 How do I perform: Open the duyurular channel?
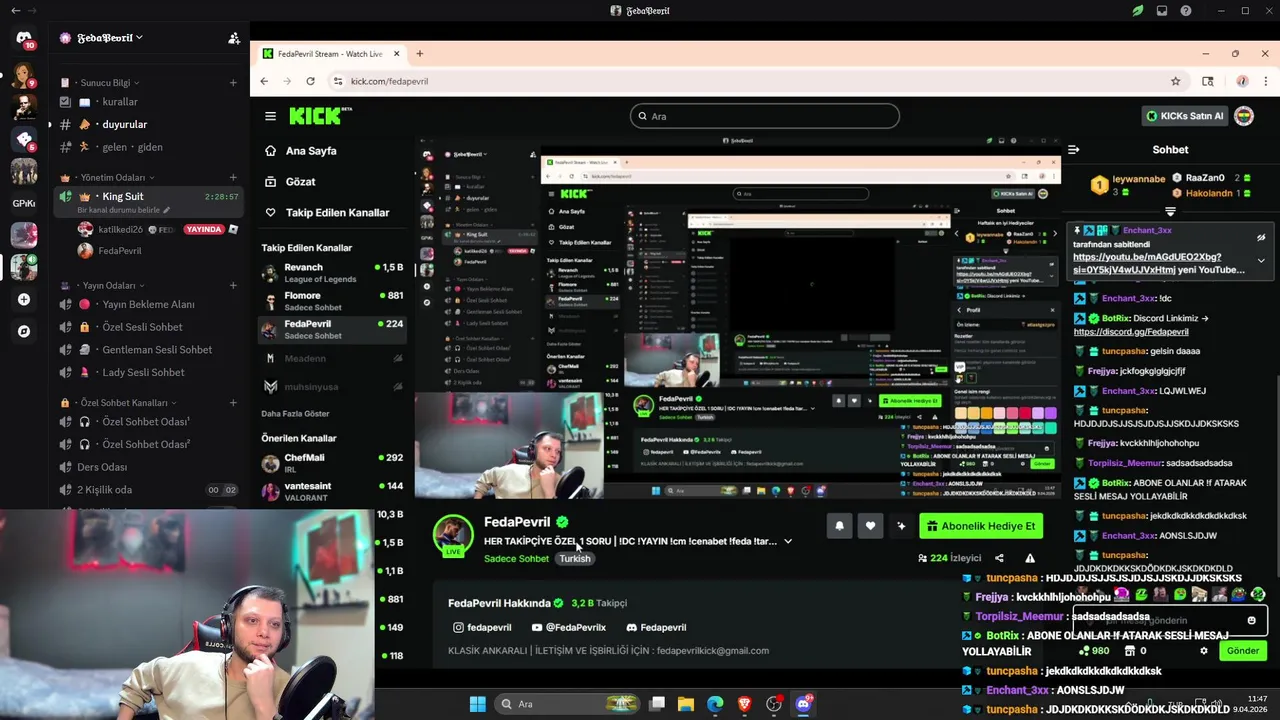click(148, 124)
